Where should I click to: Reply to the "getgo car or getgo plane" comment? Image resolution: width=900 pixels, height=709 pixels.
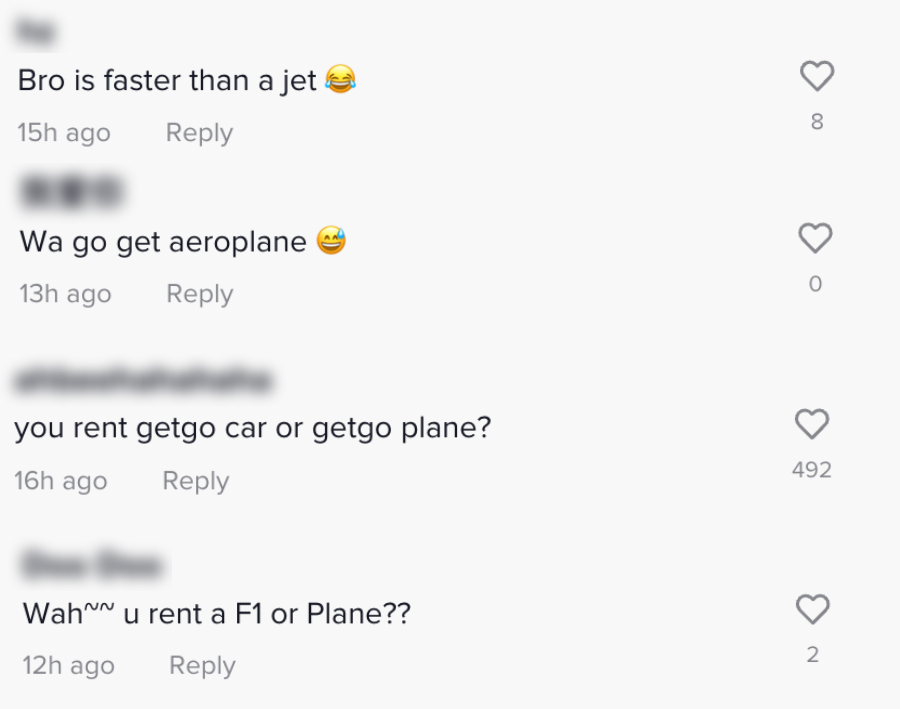[196, 481]
